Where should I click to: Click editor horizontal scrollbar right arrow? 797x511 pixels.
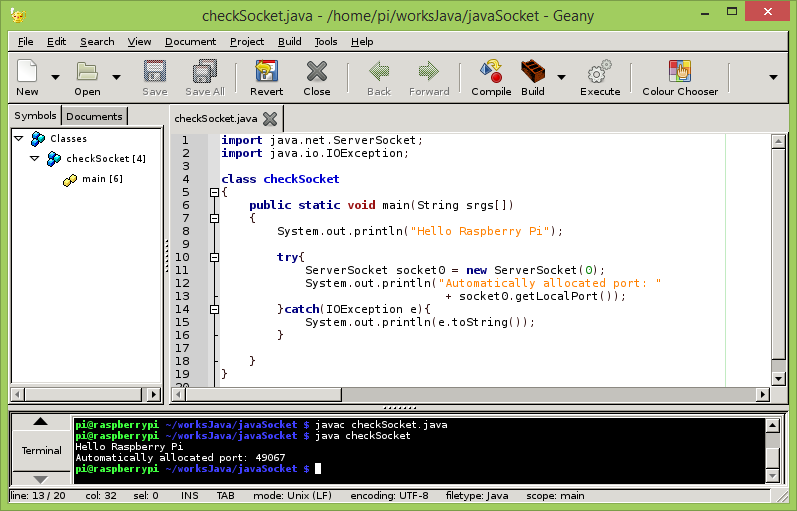click(x=762, y=394)
